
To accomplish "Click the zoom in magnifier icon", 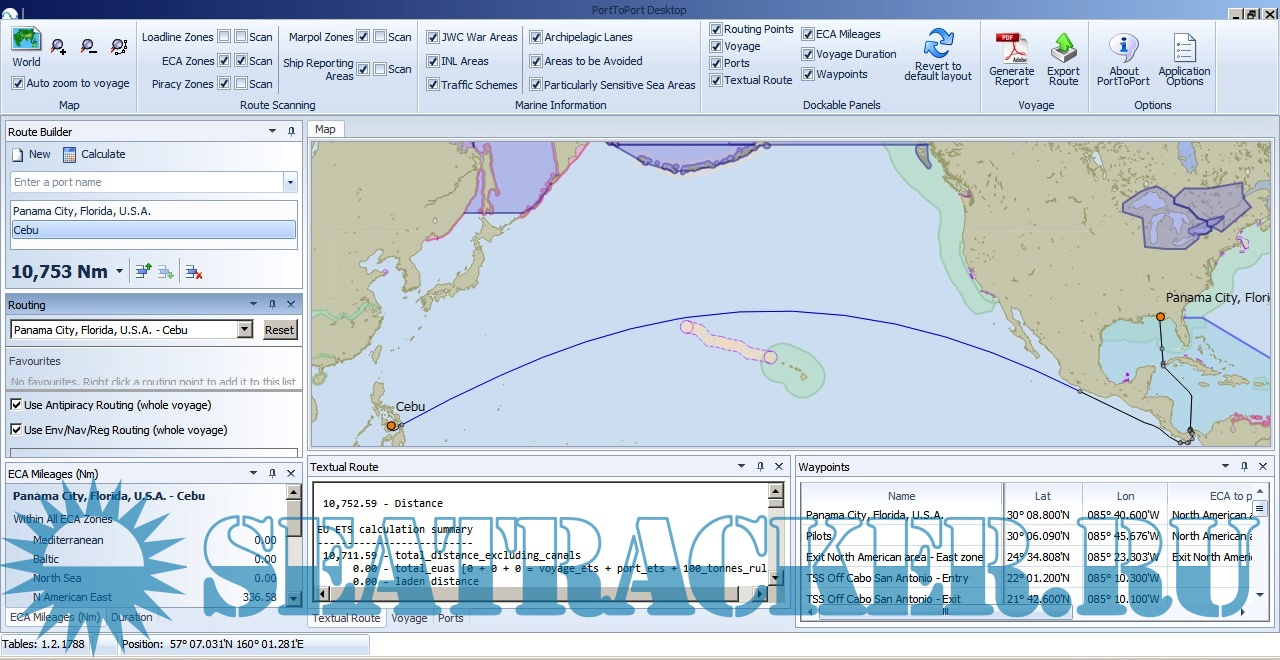I will click(x=59, y=46).
